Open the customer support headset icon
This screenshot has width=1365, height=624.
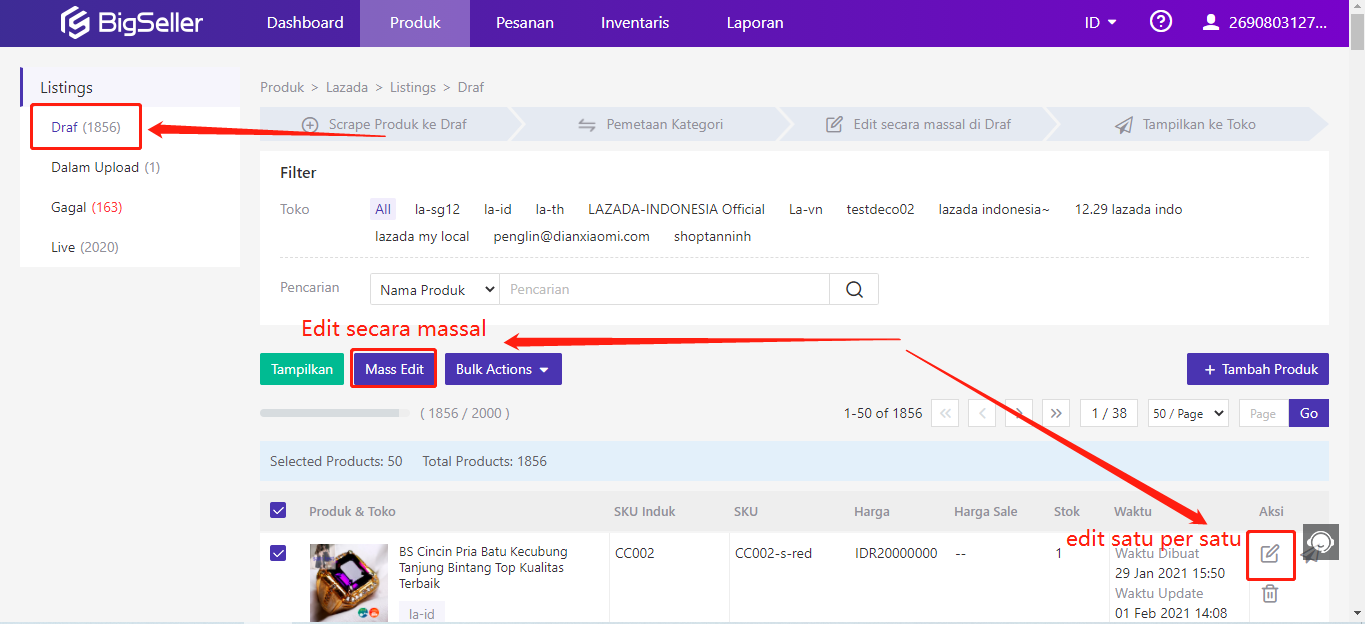1320,541
